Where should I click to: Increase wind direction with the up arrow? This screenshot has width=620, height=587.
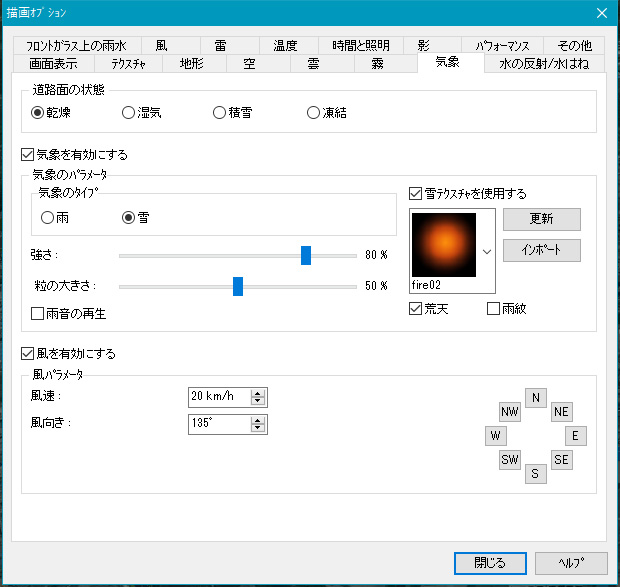click(x=258, y=420)
